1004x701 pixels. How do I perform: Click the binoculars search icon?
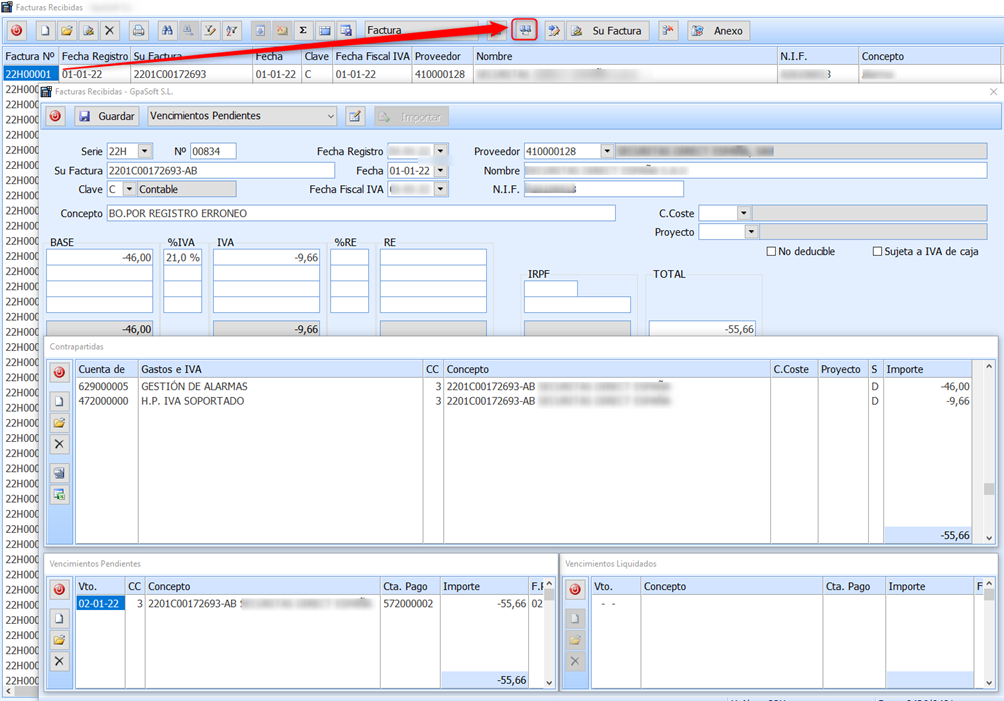click(x=166, y=30)
